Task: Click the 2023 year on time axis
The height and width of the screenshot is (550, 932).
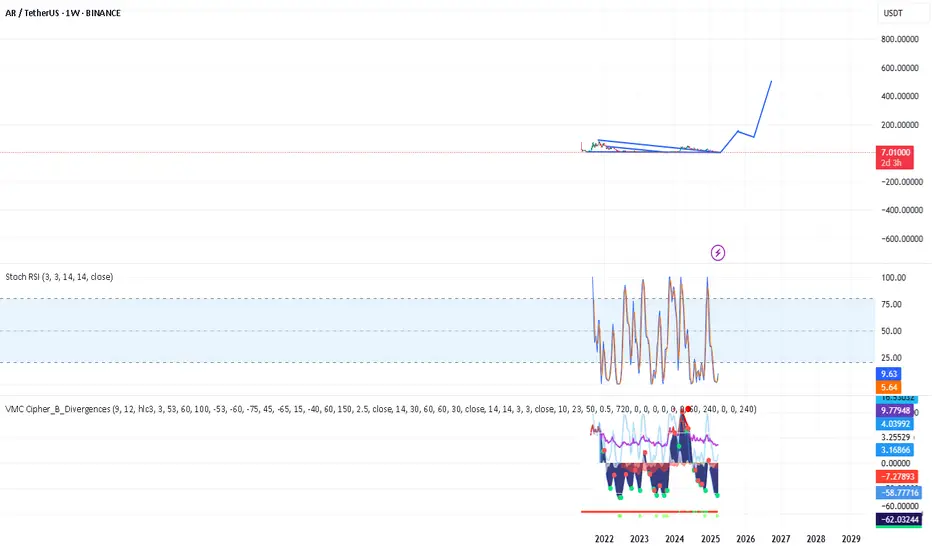Action: click(x=639, y=539)
